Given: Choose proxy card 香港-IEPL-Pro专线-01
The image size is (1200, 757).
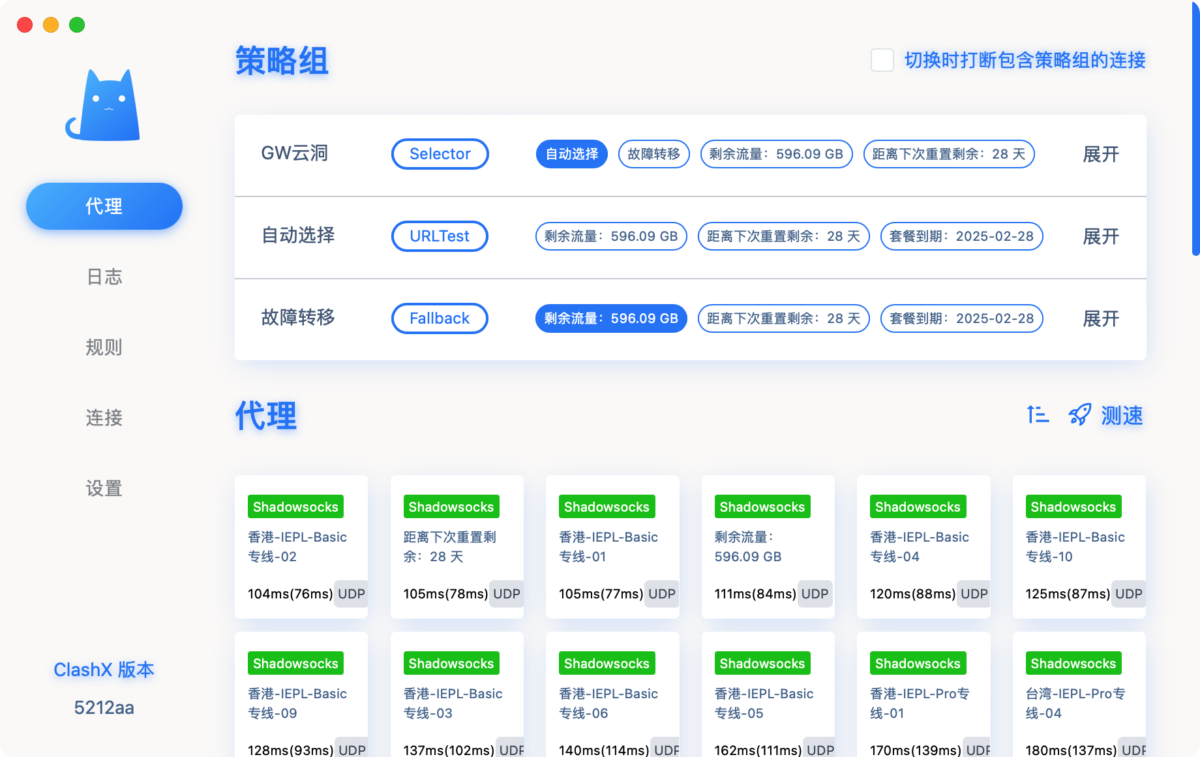Looking at the screenshot, I should point(923,694).
